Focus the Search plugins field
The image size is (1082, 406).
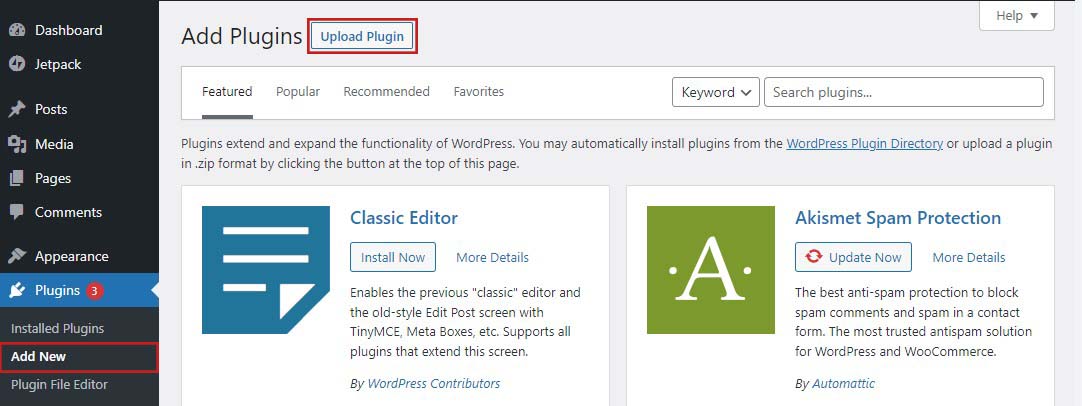(x=904, y=92)
